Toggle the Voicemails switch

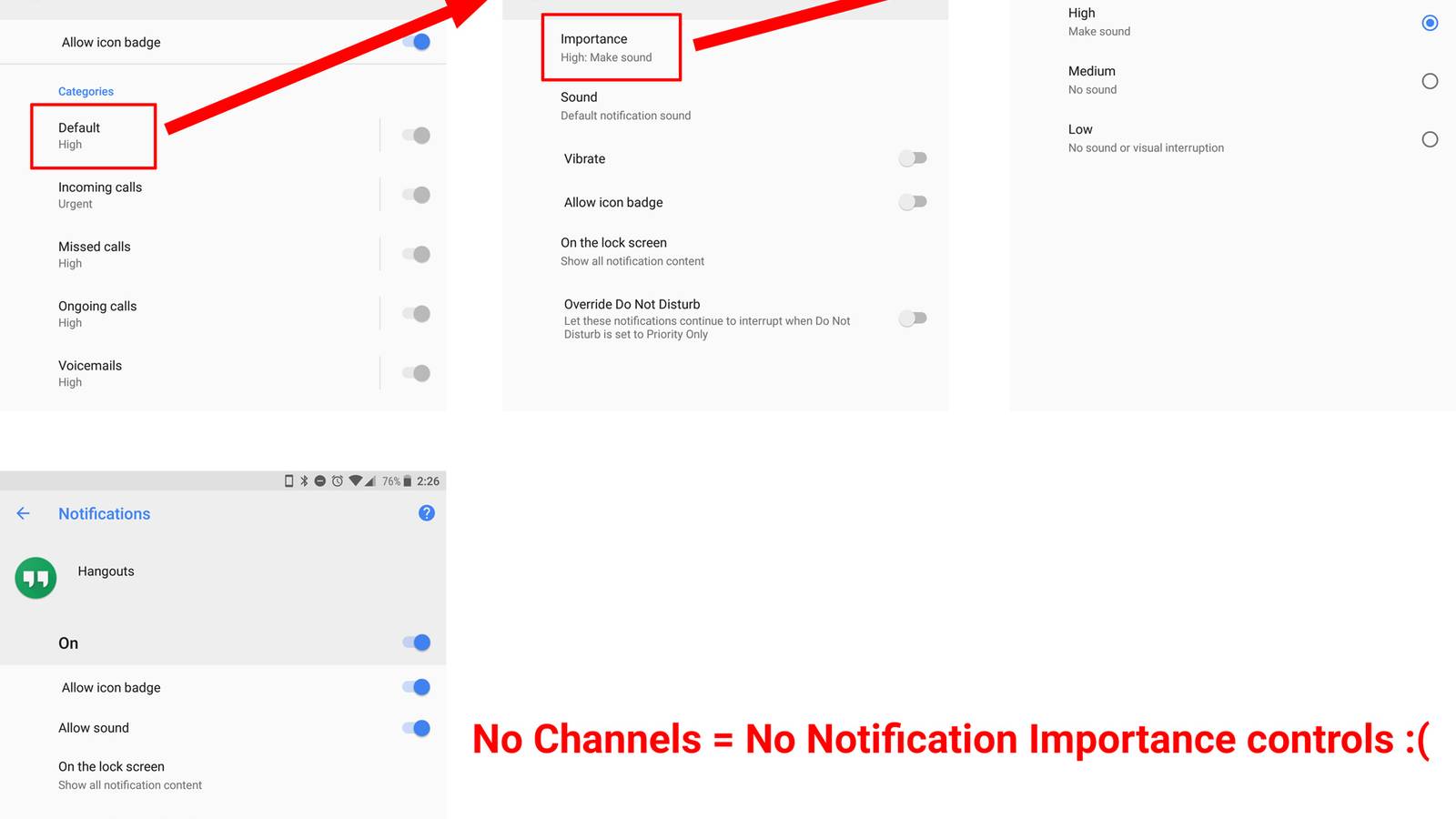tap(416, 373)
